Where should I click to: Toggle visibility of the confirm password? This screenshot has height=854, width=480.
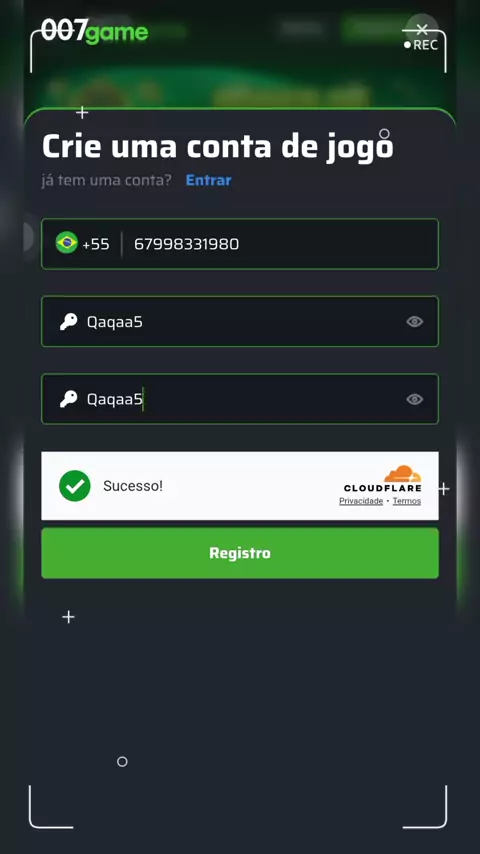click(x=415, y=399)
